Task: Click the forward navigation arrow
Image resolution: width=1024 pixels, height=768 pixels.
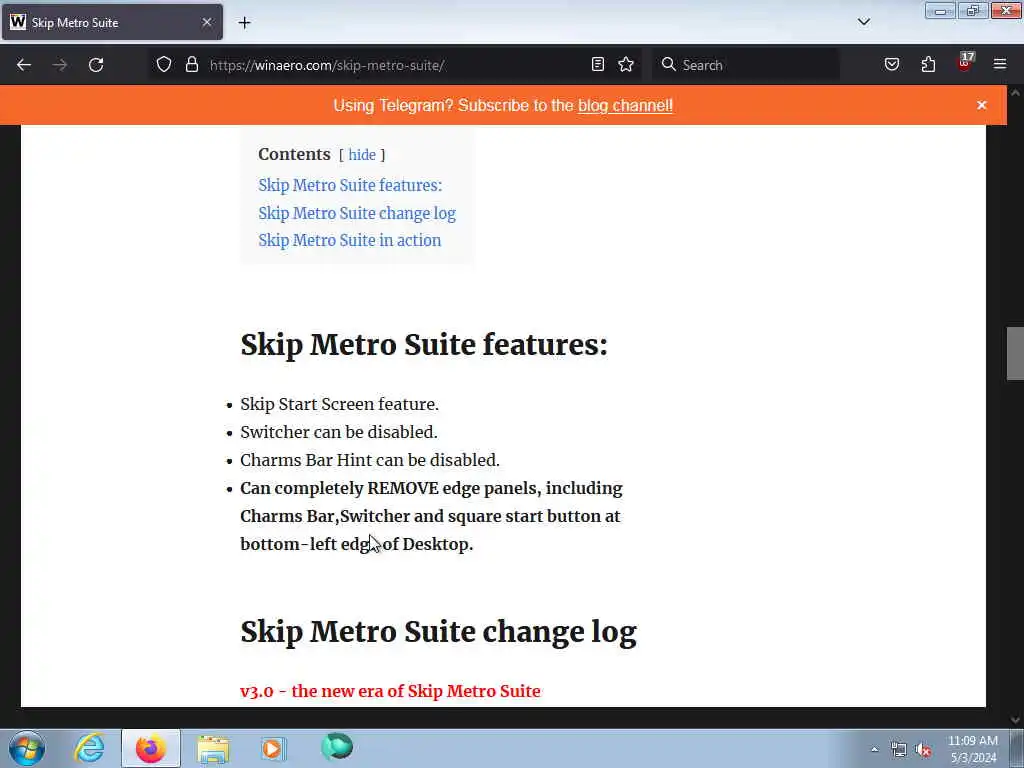Action: pyautogui.click(x=60, y=65)
